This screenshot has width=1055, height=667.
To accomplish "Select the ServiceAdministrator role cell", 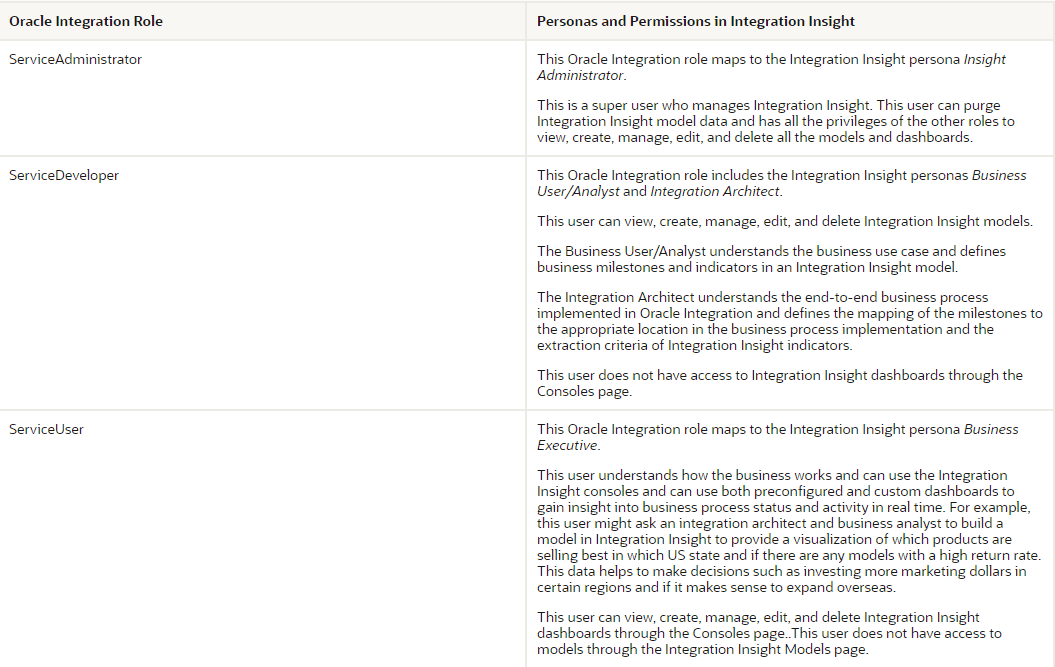I will [x=76, y=60].
